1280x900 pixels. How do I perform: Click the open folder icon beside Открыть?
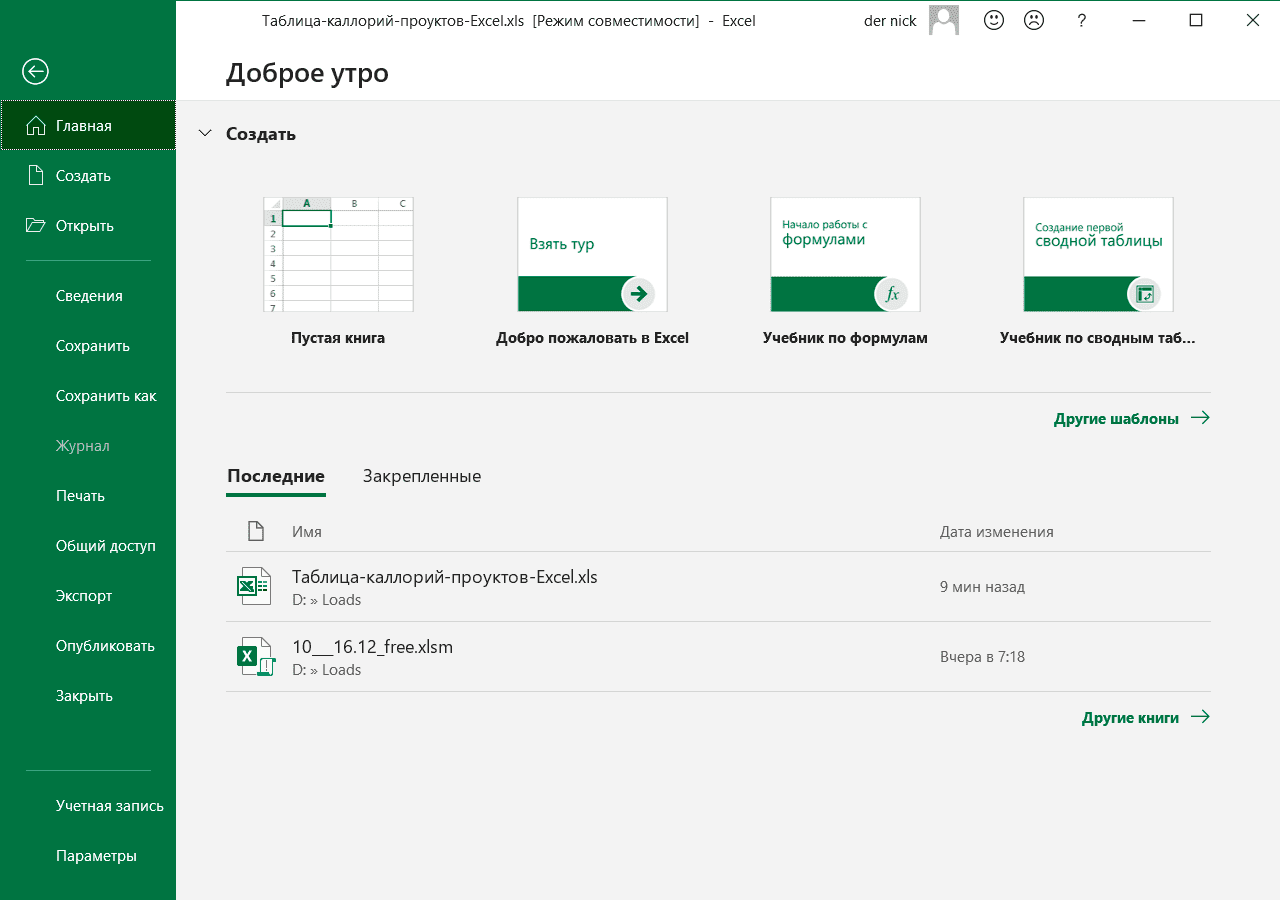[36, 225]
